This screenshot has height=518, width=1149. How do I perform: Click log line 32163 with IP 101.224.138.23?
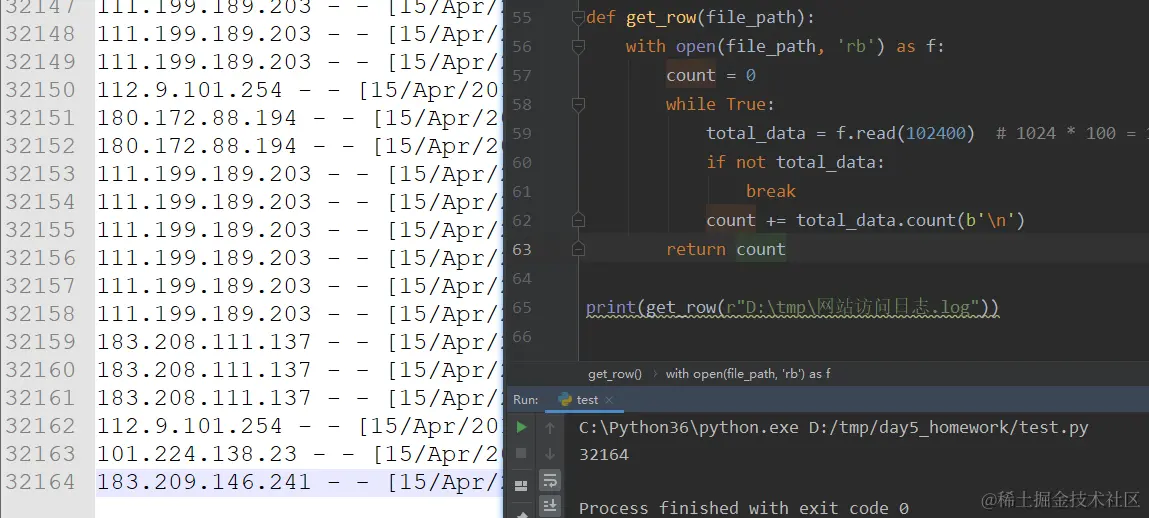298,454
